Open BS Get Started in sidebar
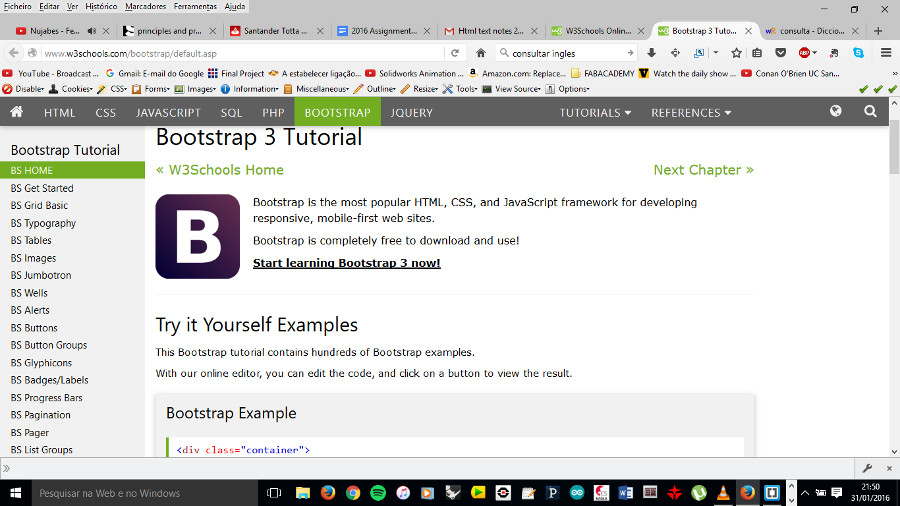Image resolution: width=900 pixels, height=506 pixels. (42, 188)
